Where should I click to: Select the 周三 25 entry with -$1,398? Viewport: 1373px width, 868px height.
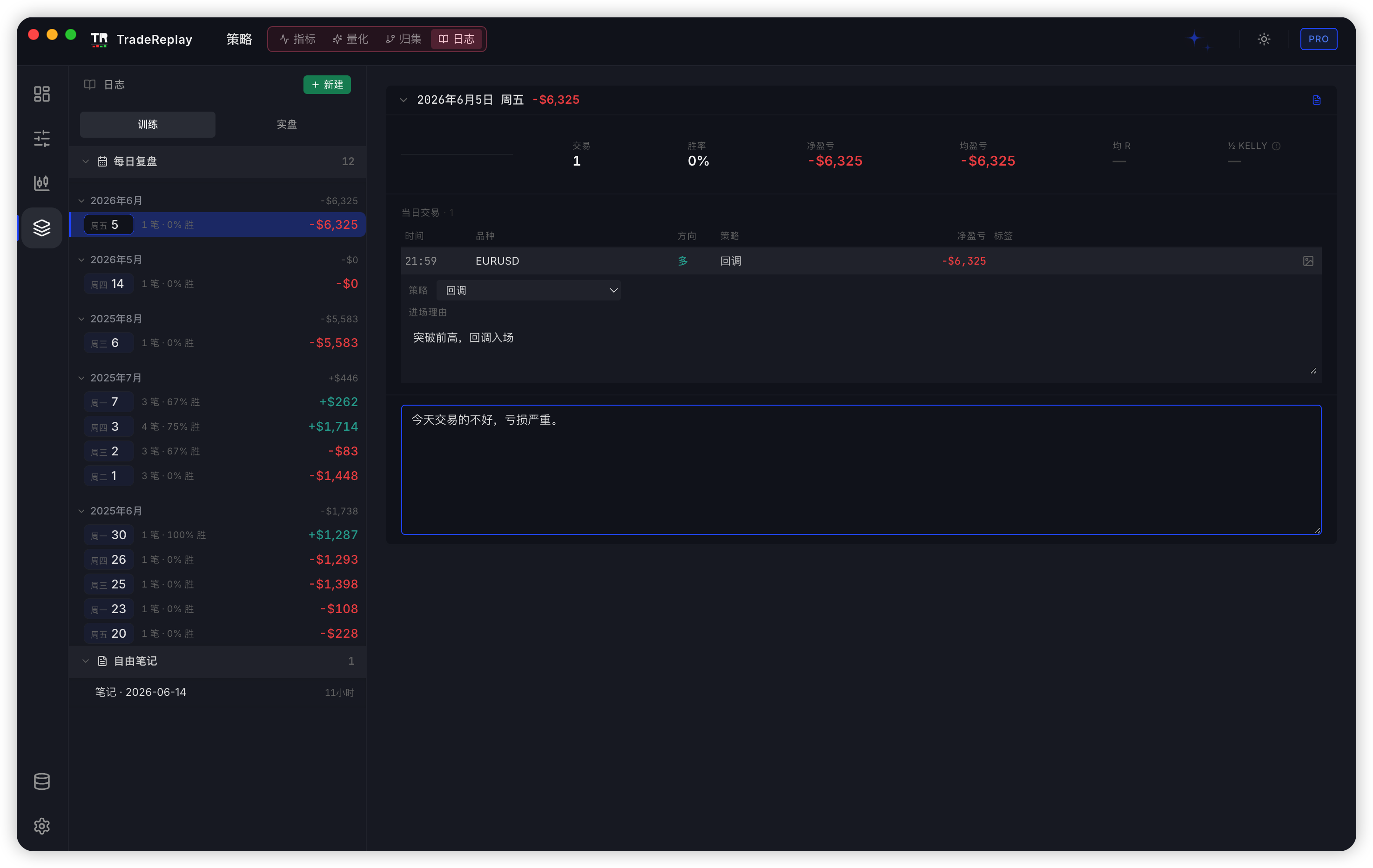point(217,584)
